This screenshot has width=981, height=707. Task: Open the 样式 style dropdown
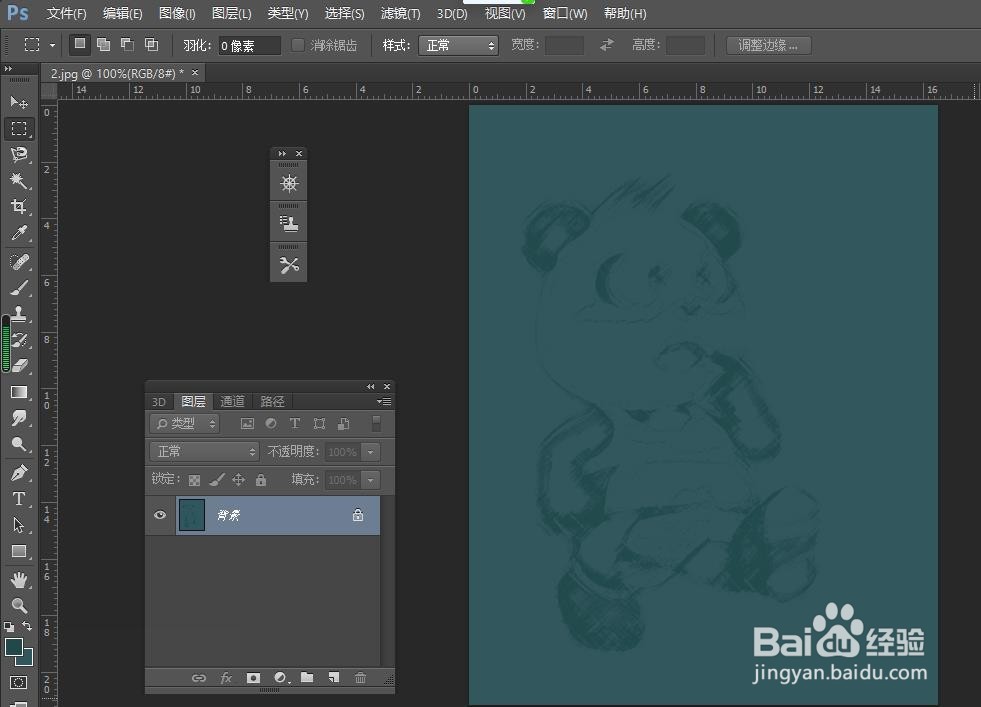(458, 45)
